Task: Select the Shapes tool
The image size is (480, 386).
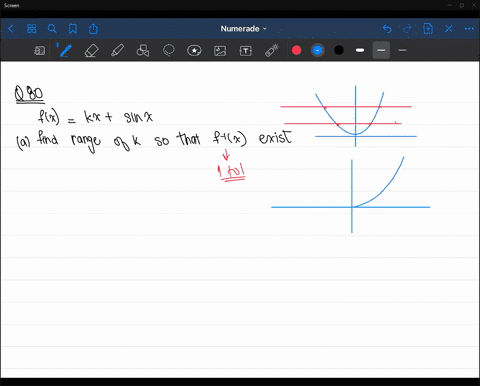Action: pyautogui.click(x=143, y=51)
